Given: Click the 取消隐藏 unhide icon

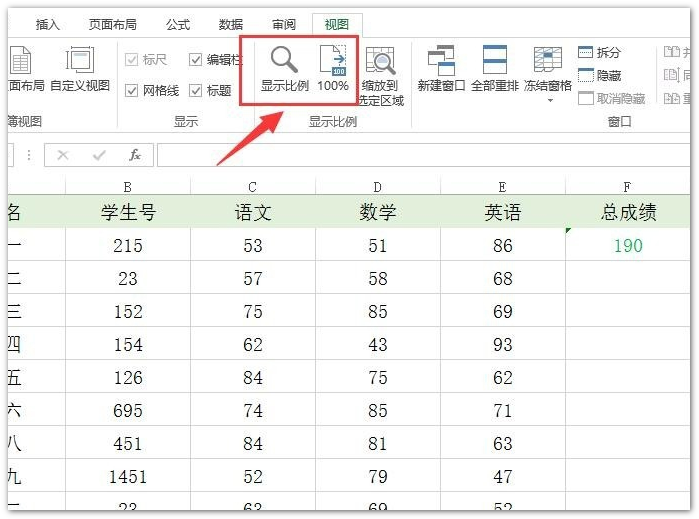Looking at the screenshot, I should click(x=585, y=98).
